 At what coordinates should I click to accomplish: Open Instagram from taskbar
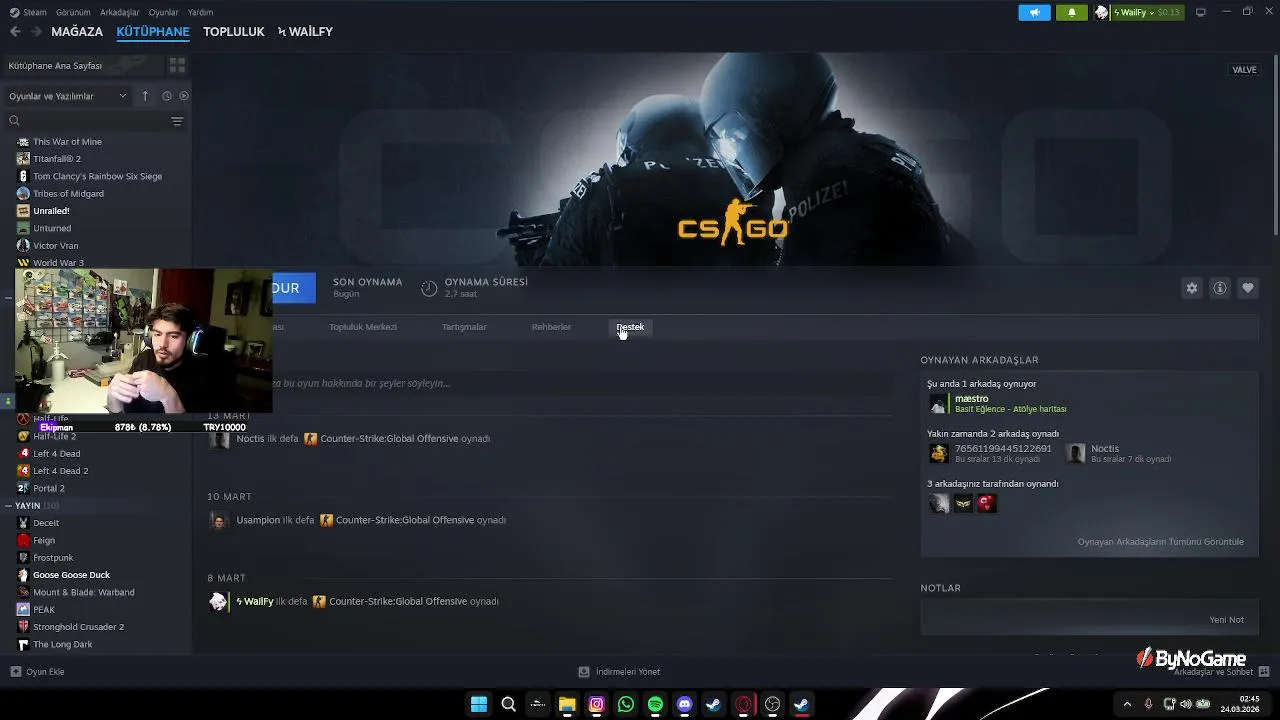coord(597,704)
